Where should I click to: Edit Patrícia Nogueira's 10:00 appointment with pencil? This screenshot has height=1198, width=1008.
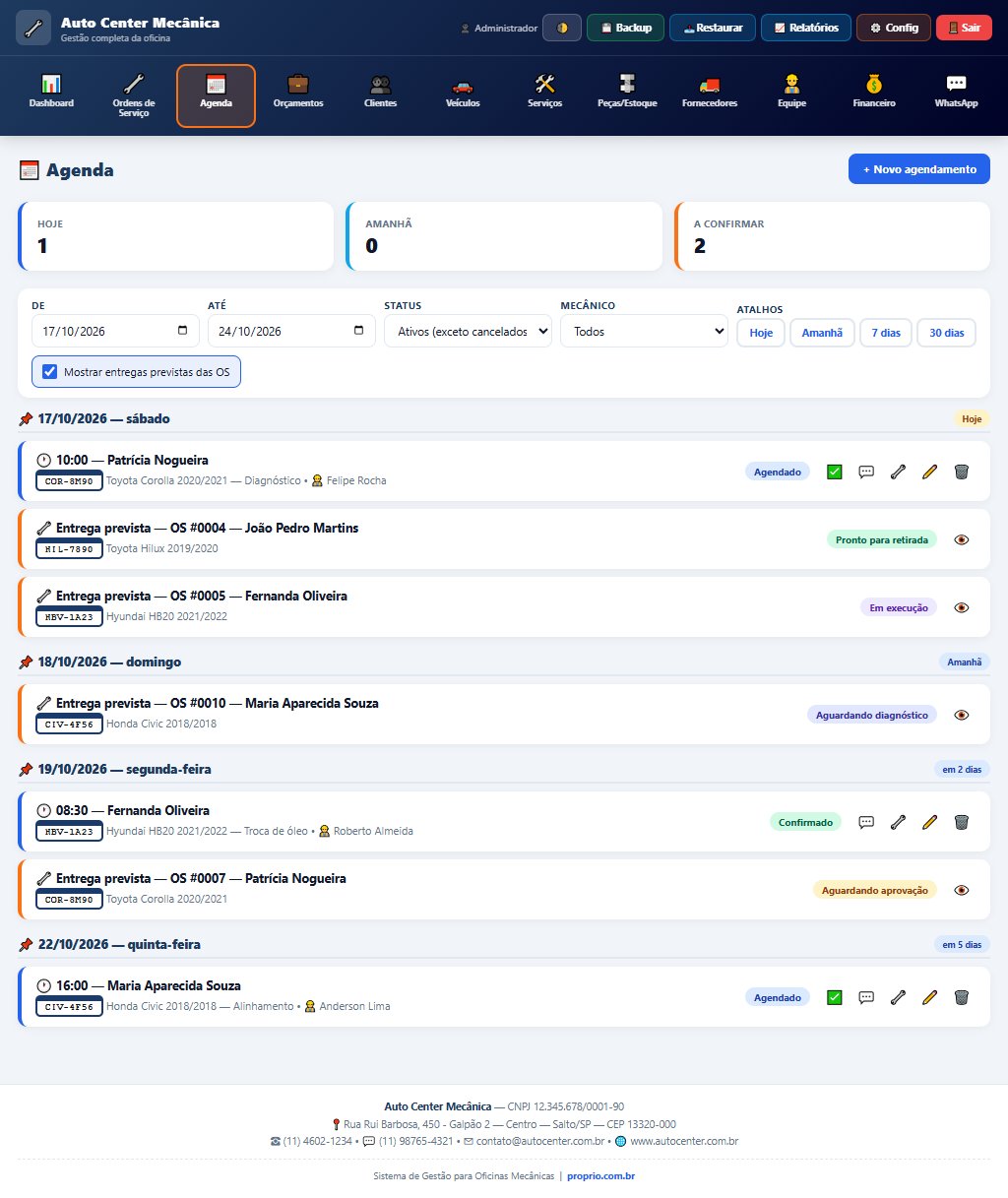(x=929, y=472)
